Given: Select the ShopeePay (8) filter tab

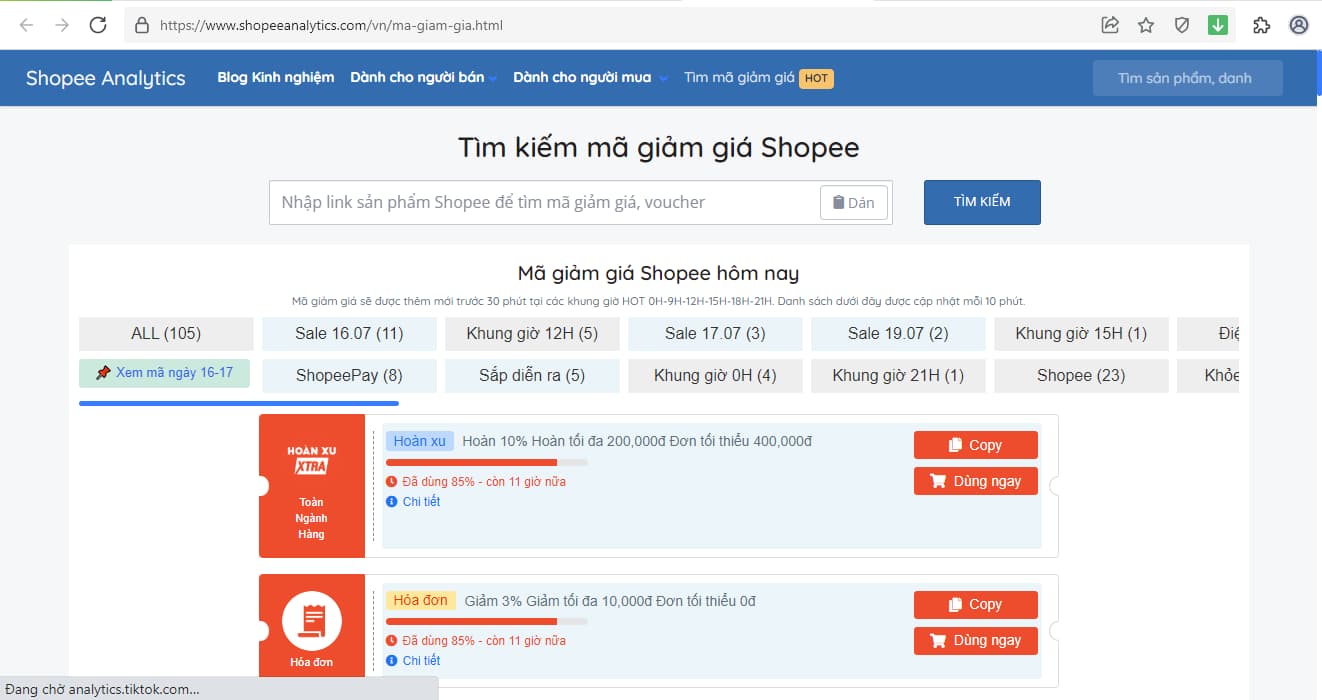Looking at the screenshot, I should point(349,376).
